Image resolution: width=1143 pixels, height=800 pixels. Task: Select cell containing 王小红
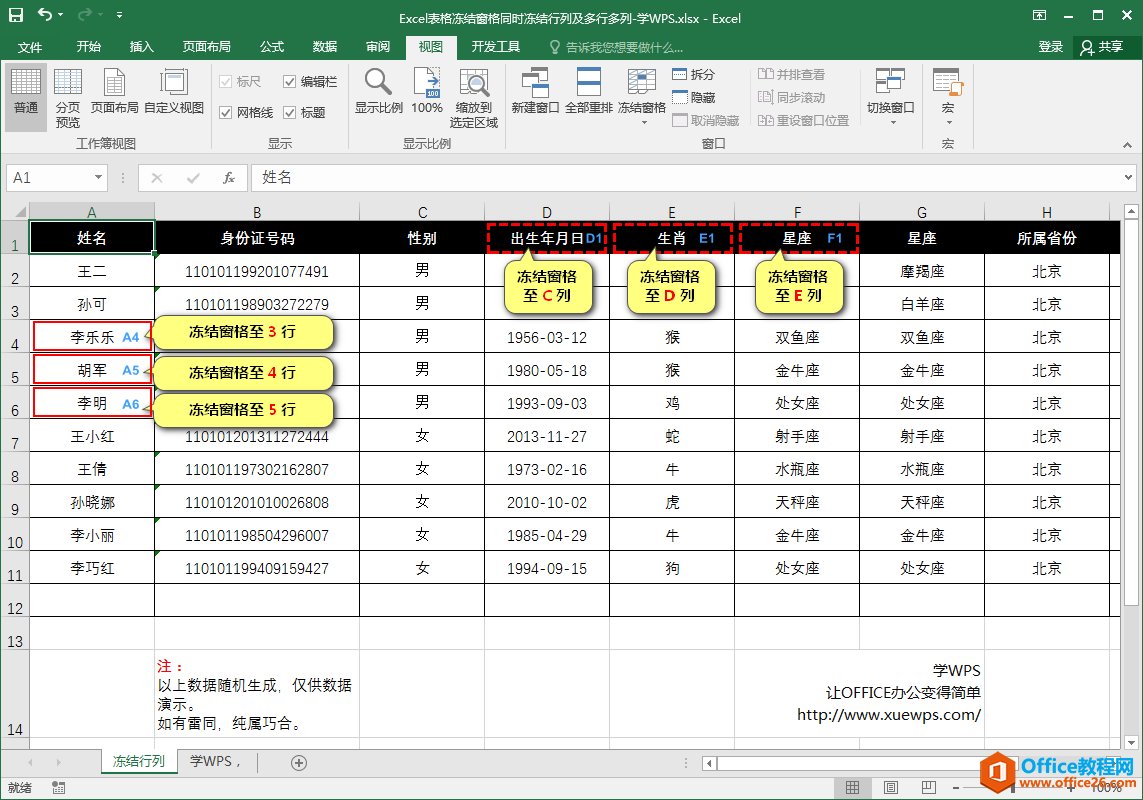pyautogui.click(x=92, y=436)
